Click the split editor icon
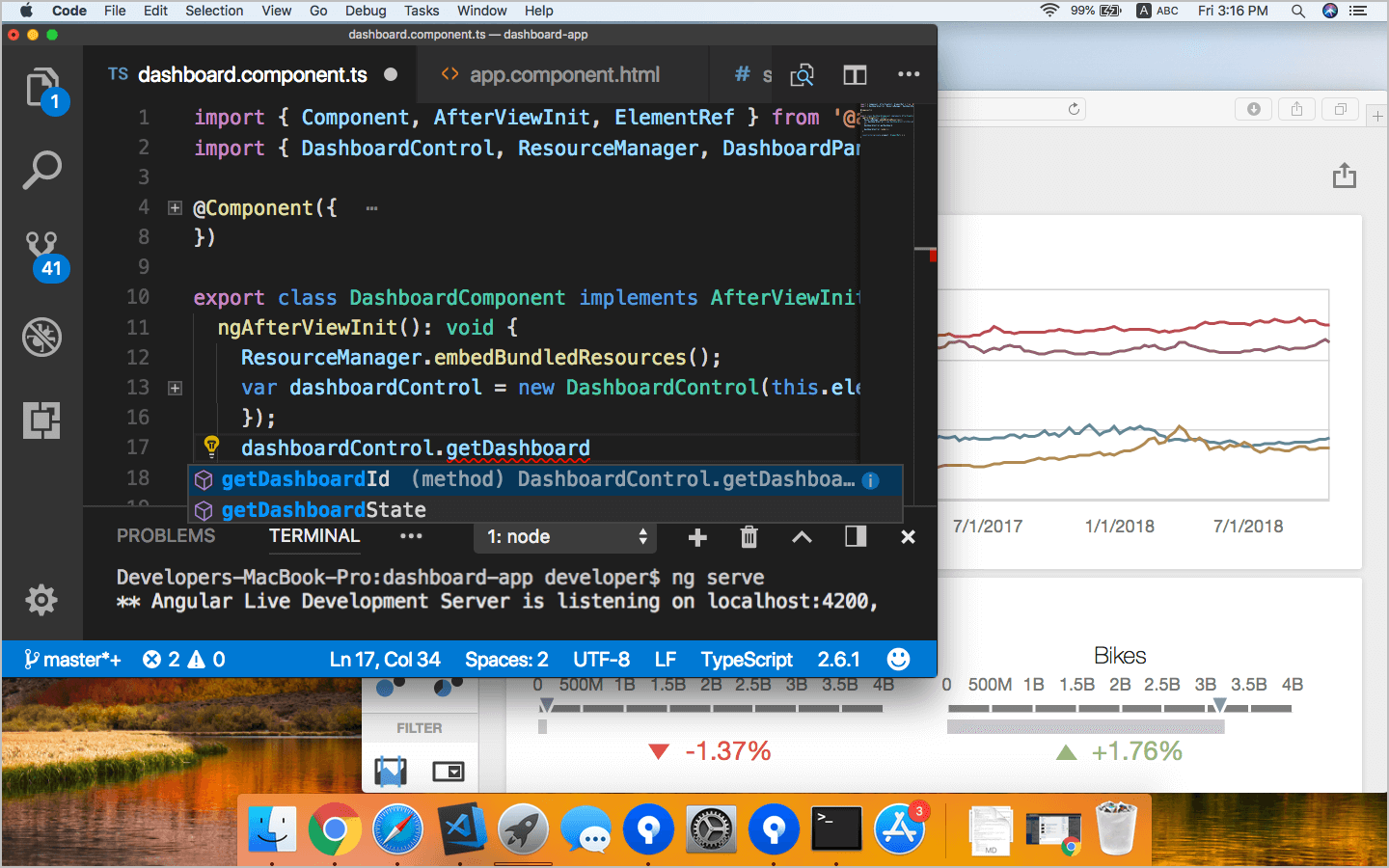 coord(855,75)
